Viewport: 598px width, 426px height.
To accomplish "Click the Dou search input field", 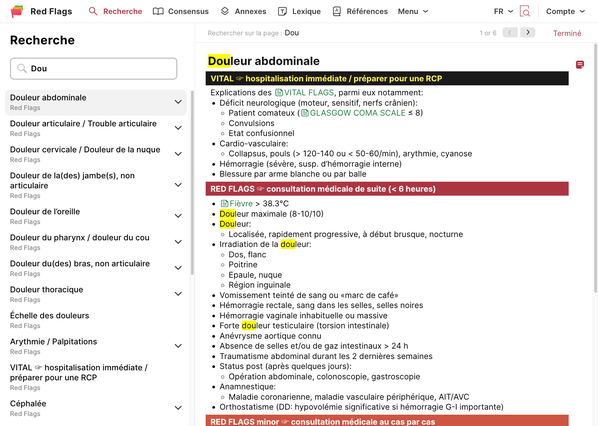I will (x=93, y=69).
